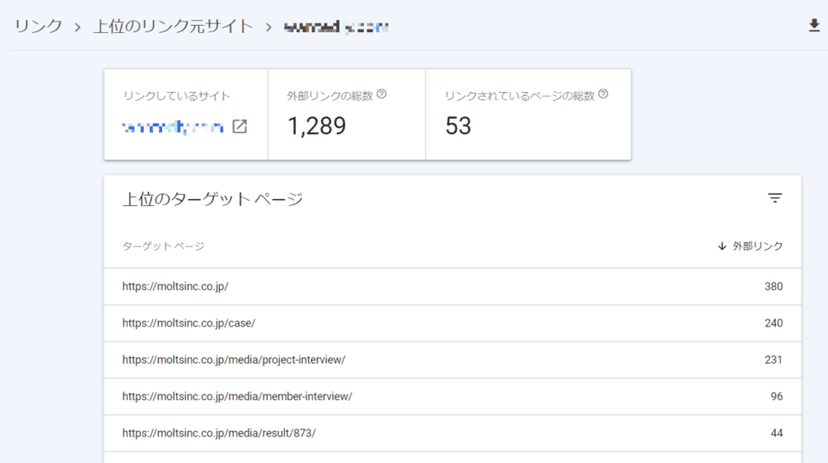
Task: Click the 44 external links value
Action: click(776, 433)
